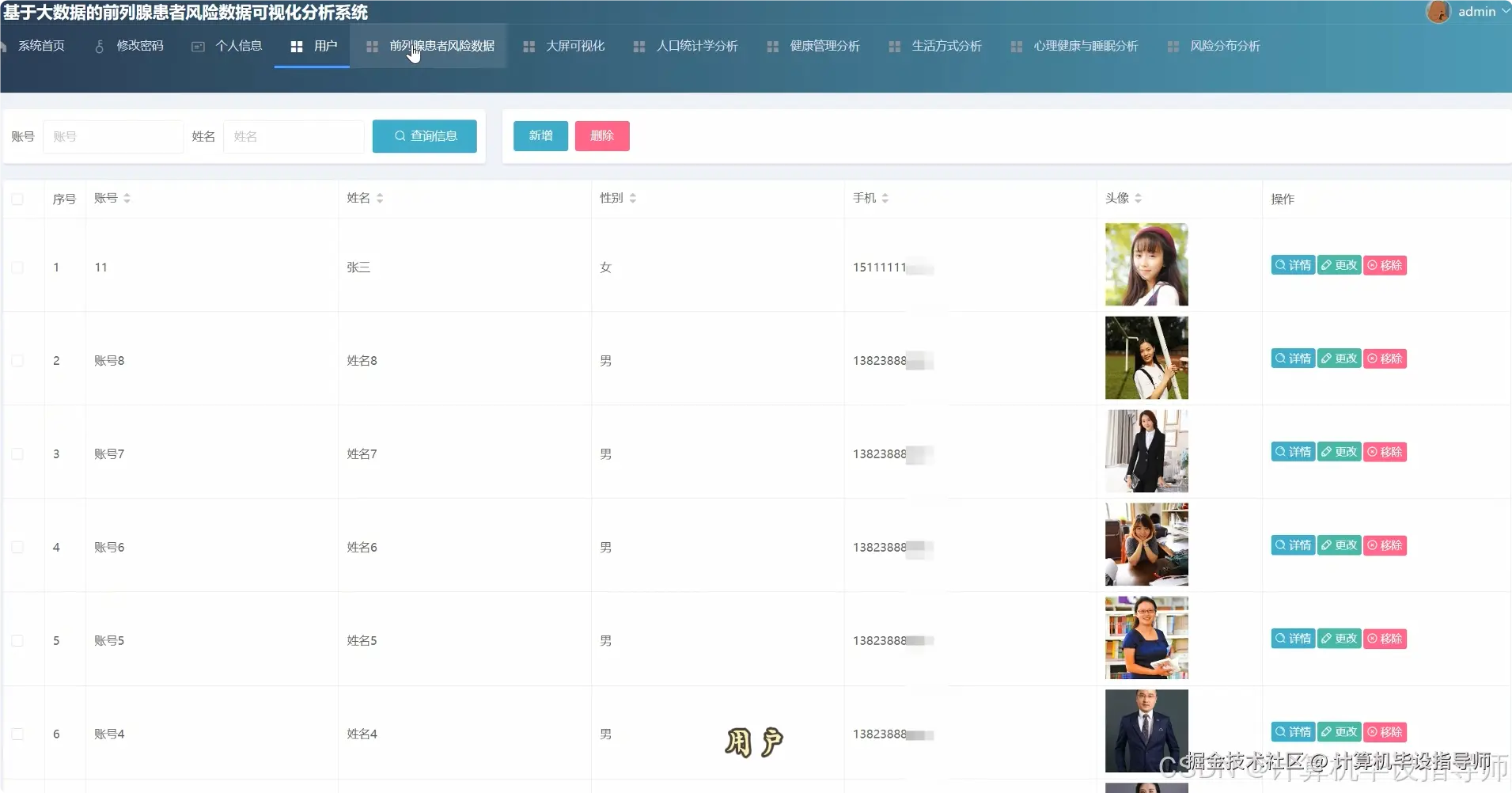Click the admin avatar image
The image size is (1512, 793).
click(x=1438, y=12)
